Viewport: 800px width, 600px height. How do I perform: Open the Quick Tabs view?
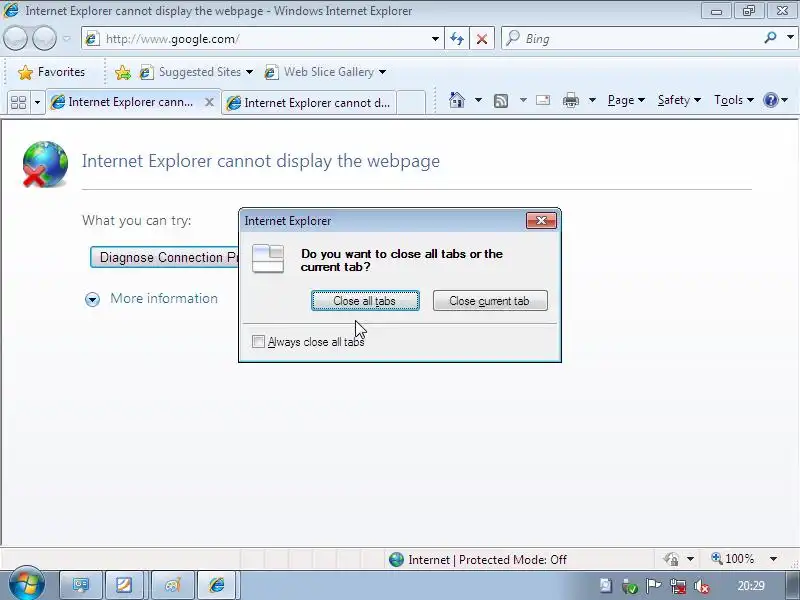[x=18, y=102]
